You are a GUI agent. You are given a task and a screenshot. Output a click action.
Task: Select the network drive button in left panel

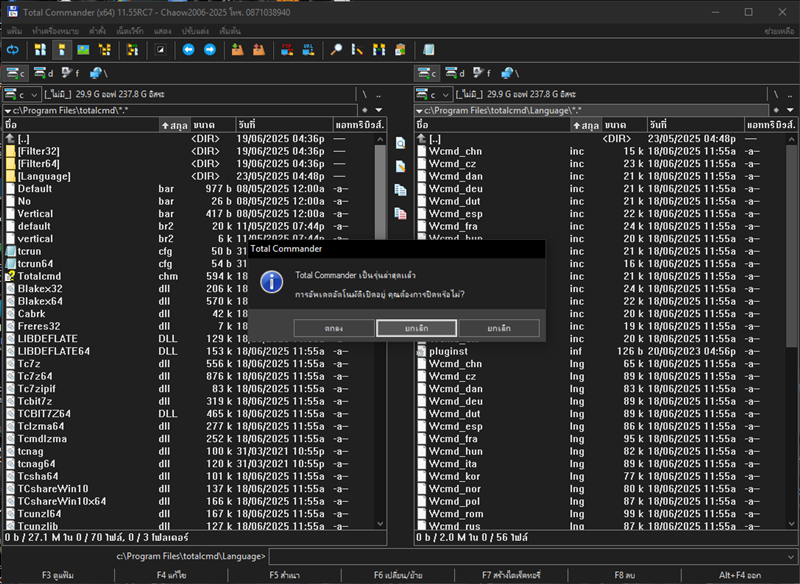point(97,73)
